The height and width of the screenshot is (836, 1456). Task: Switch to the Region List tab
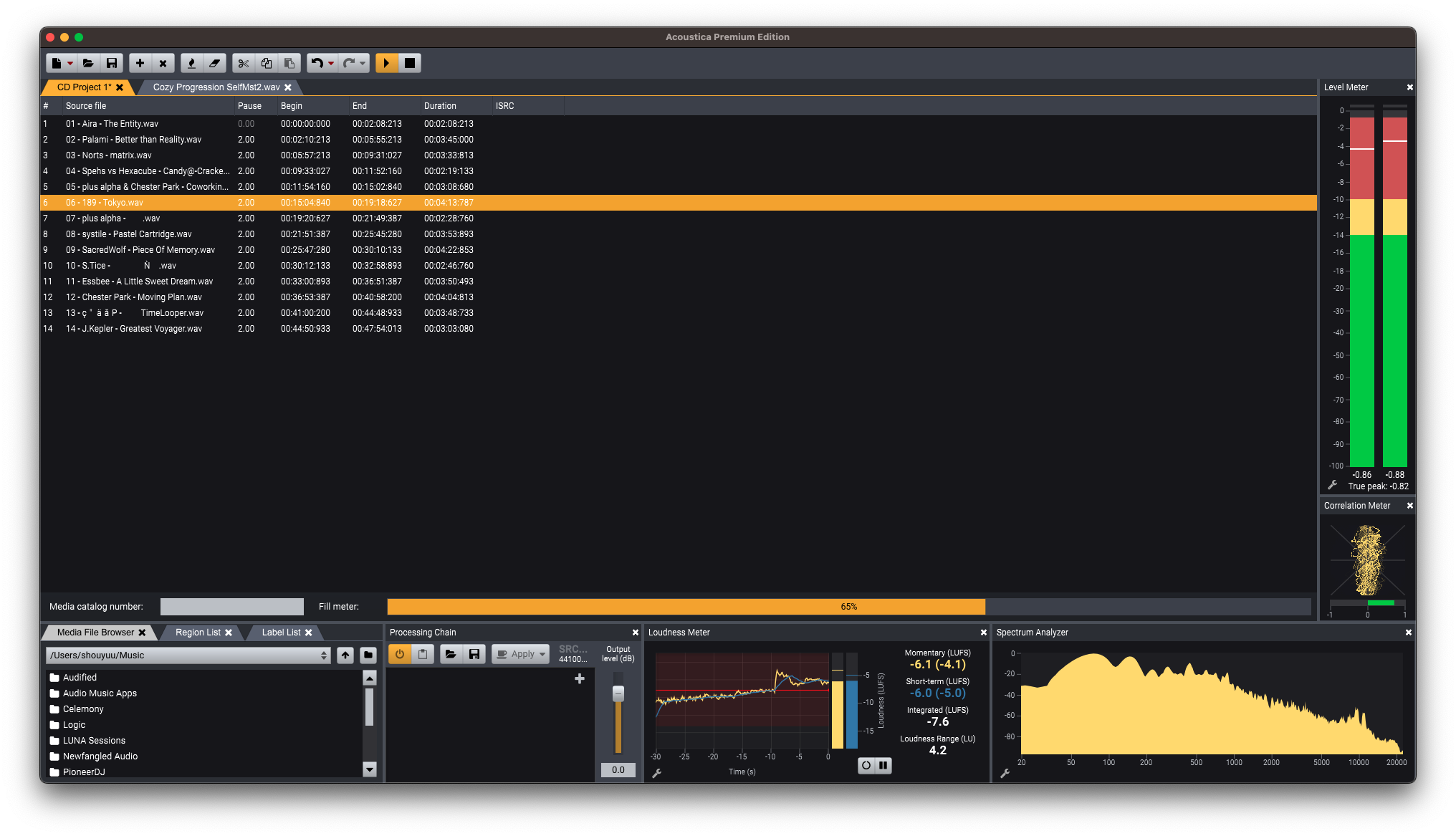pyautogui.click(x=198, y=633)
